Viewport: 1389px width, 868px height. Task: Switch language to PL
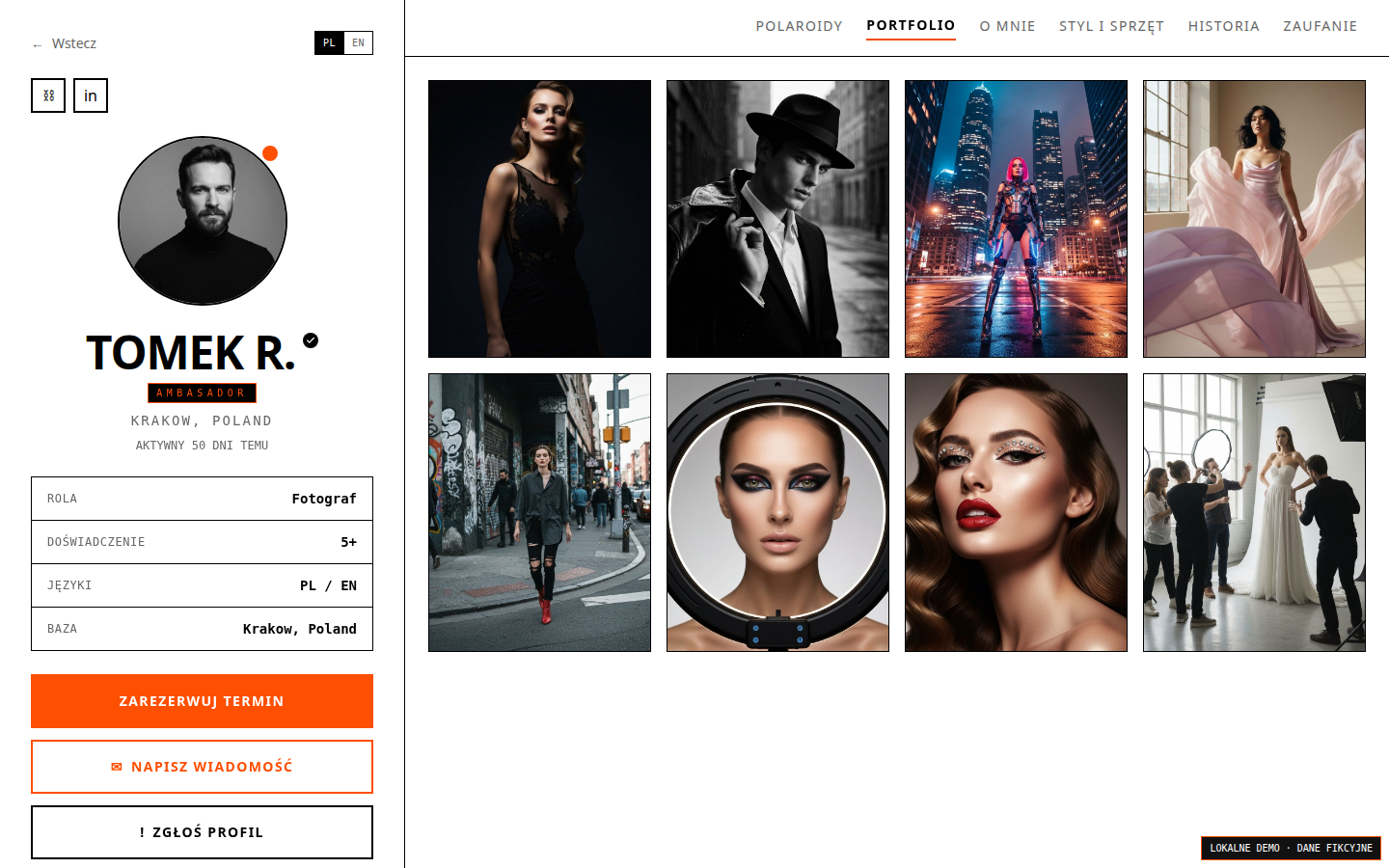click(329, 43)
